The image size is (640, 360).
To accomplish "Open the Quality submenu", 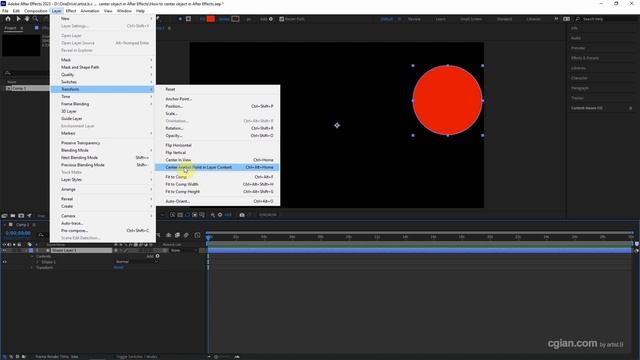I will pyautogui.click(x=103, y=75).
